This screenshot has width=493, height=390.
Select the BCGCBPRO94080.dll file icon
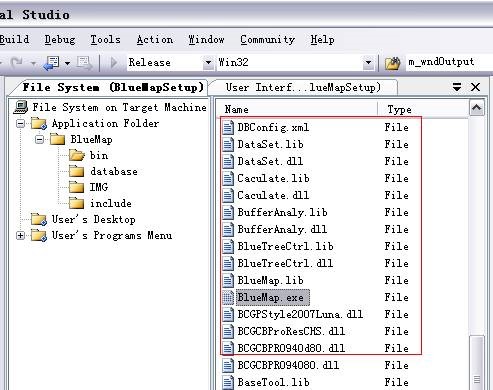click(x=228, y=366)
